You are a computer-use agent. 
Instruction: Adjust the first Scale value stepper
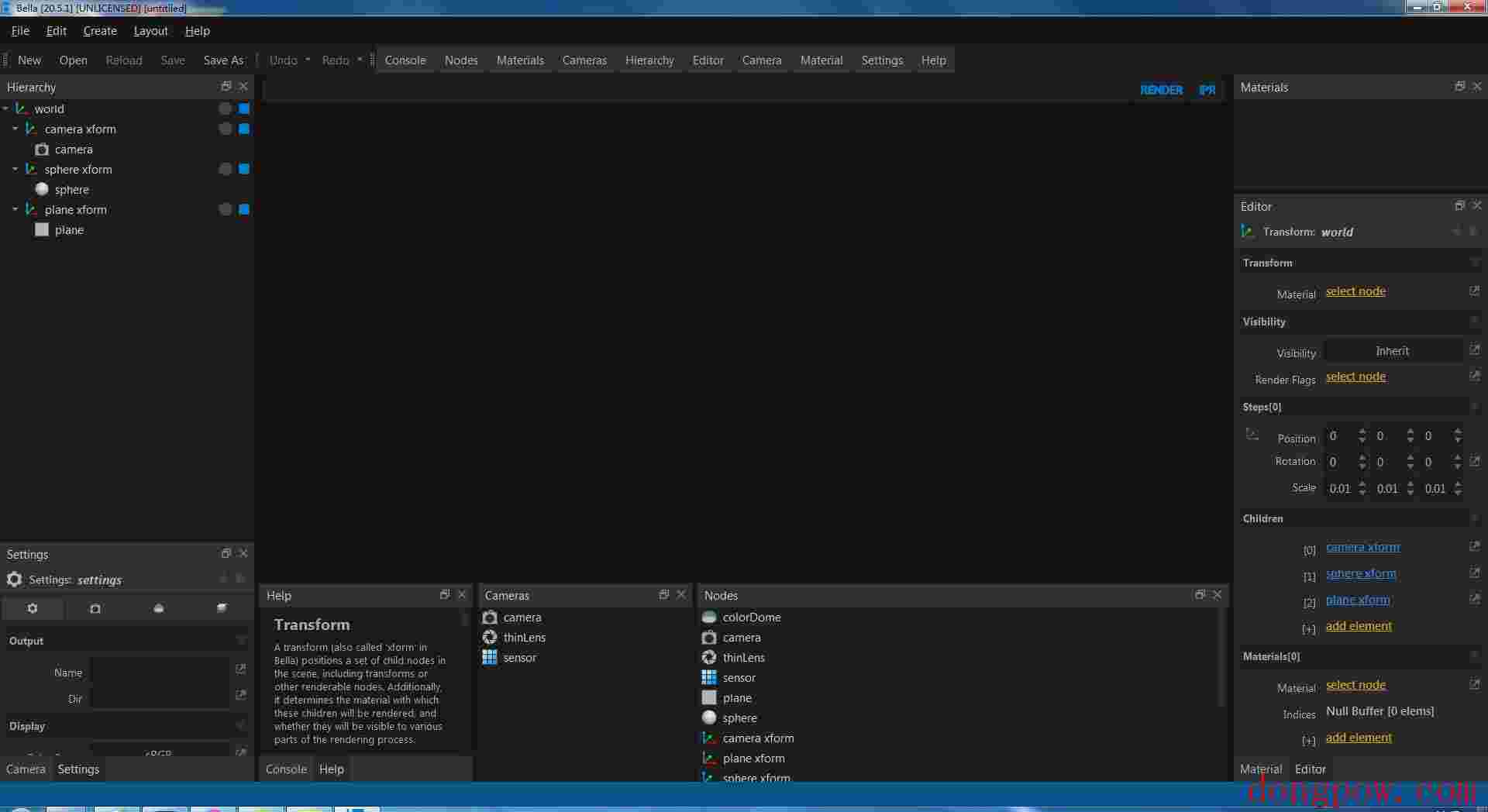(1362, 488)
